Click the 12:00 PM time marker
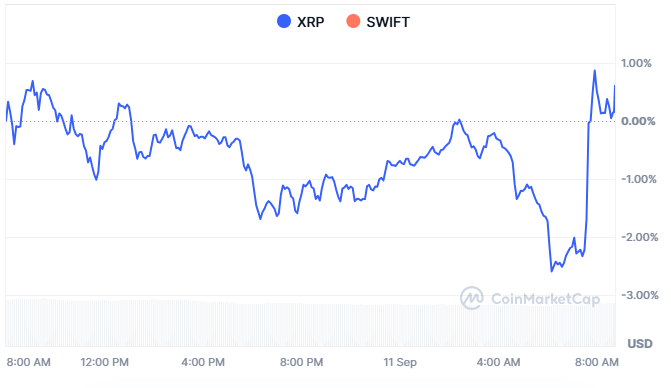Image resolution: width=671 pixels, height=388 pixels. [104, 362]
